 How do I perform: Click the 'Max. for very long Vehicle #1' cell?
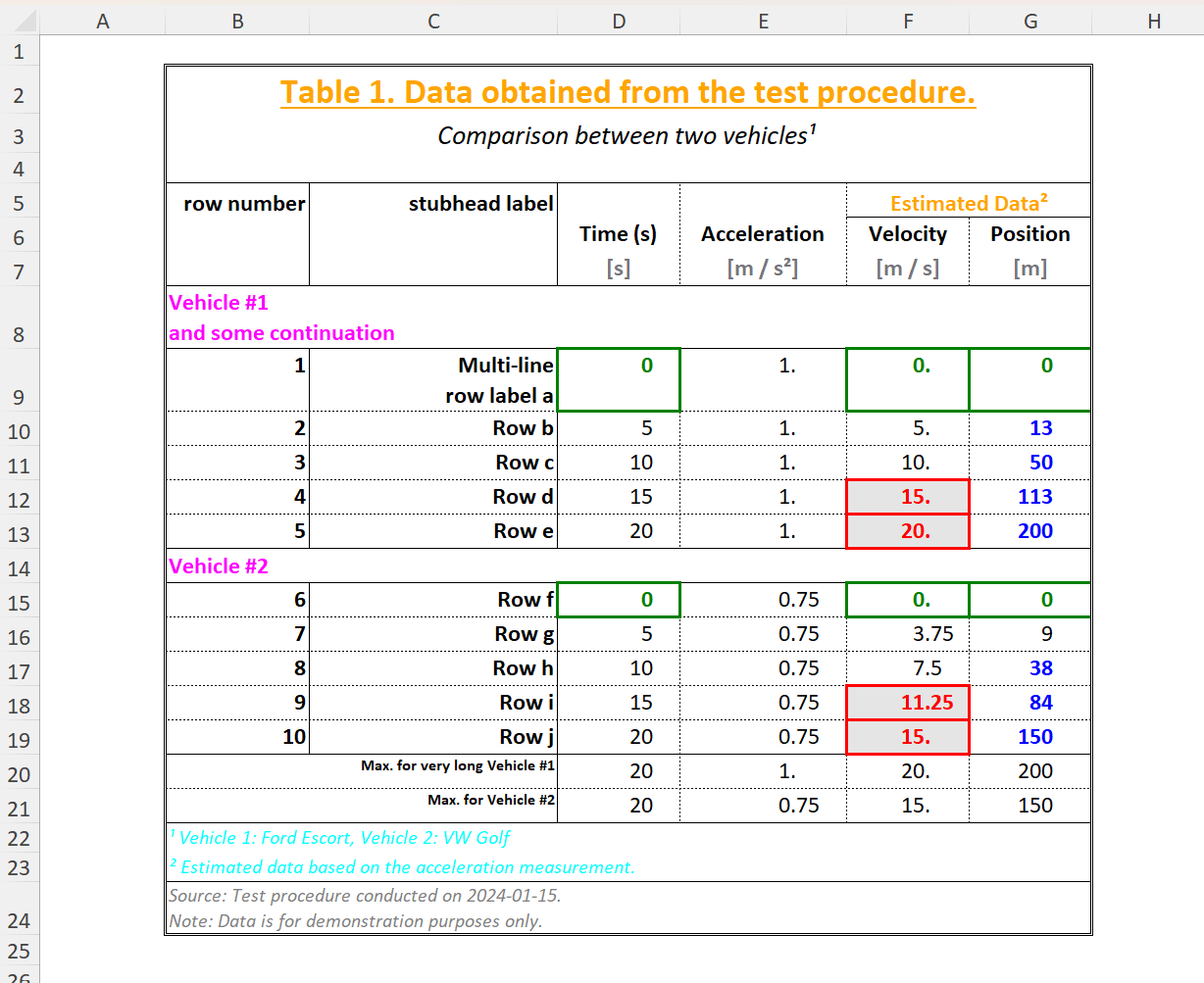(433, 766)
